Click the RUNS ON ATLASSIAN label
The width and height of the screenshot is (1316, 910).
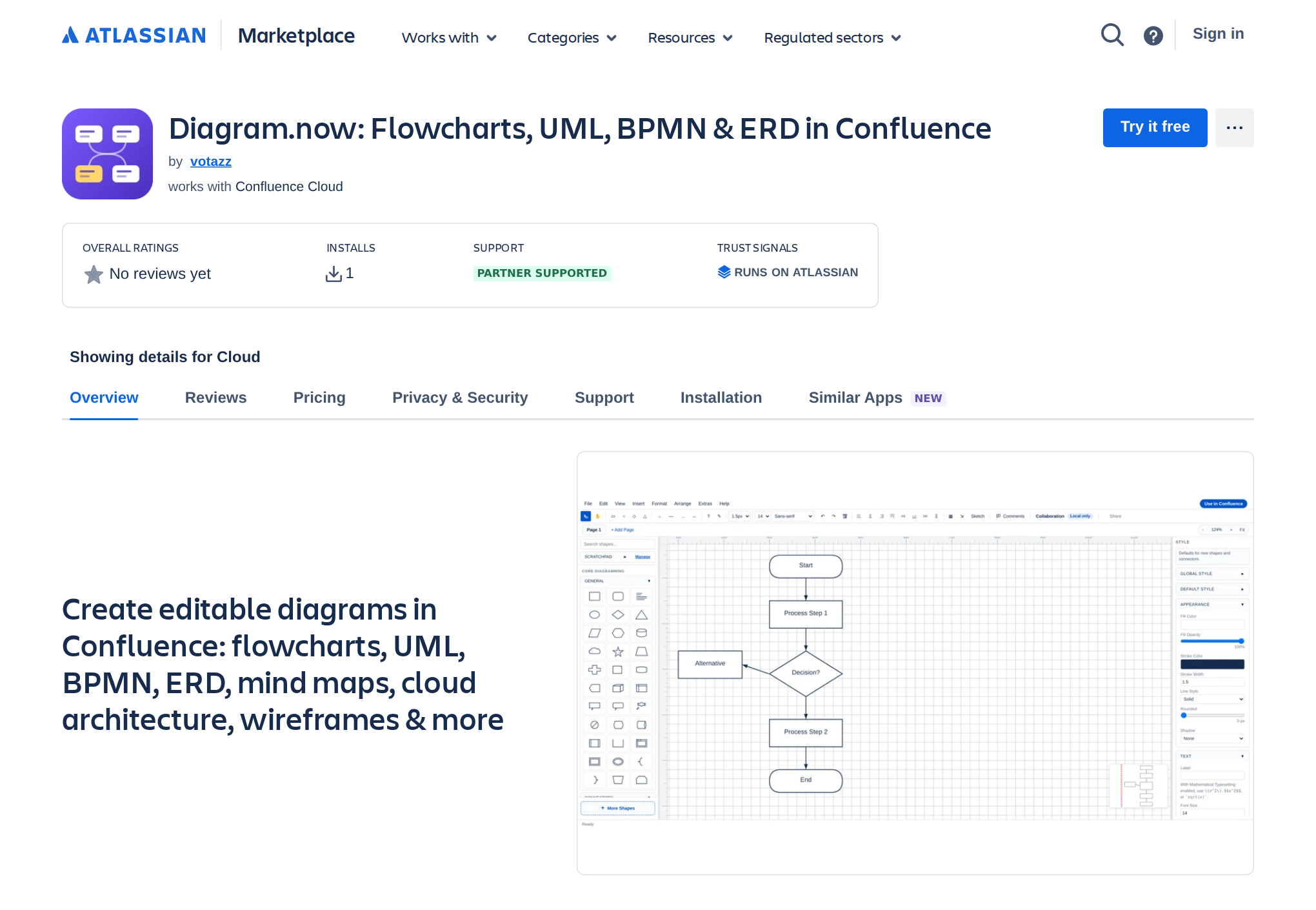coord(796,272)
